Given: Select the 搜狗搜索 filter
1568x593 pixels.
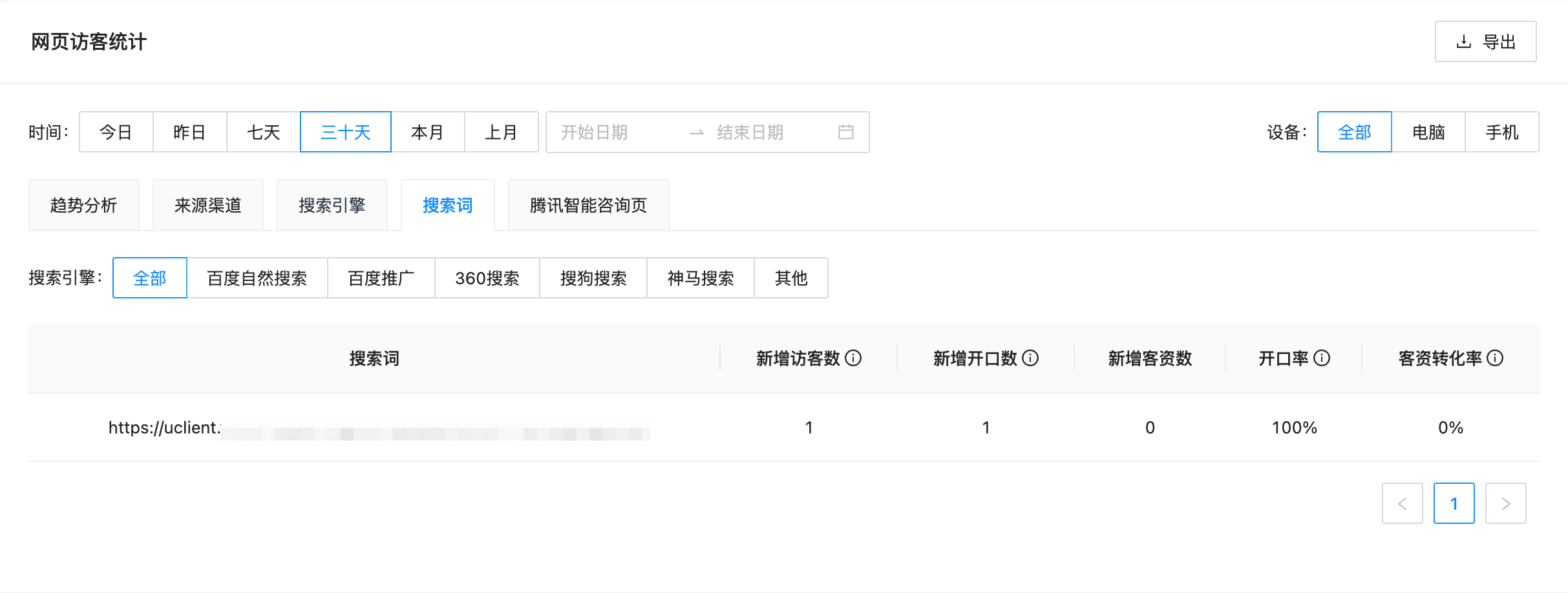Looking at the screenshot, I should click(593, 278).
